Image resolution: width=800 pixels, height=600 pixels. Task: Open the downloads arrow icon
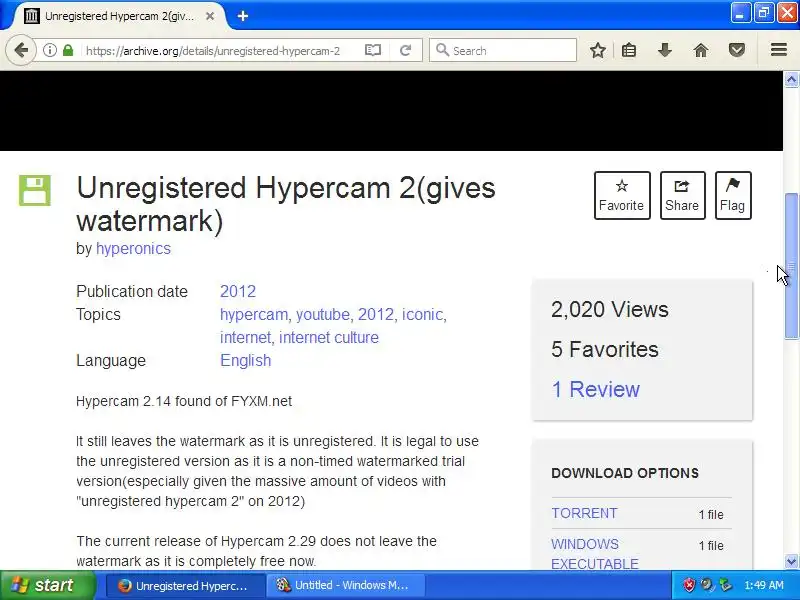(x=664, y=50)
